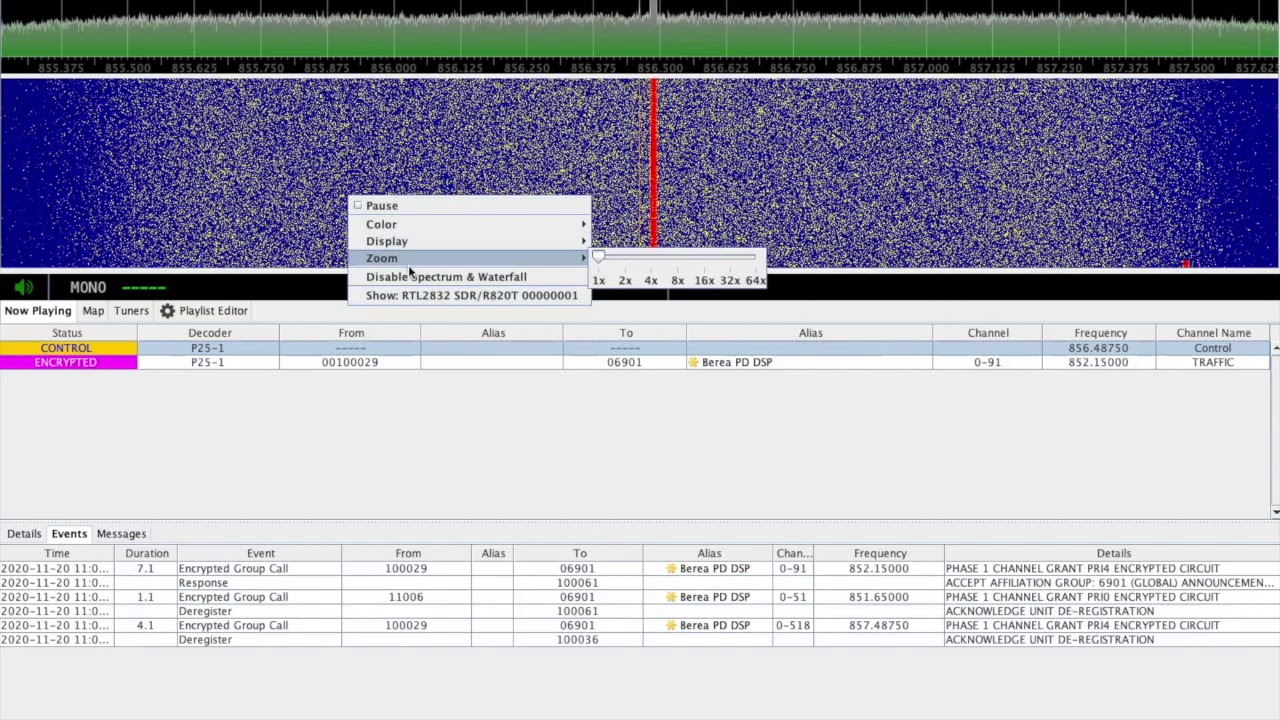
Task: Click the Frequency header in Now Playing table
Action: pos(1100,333)
